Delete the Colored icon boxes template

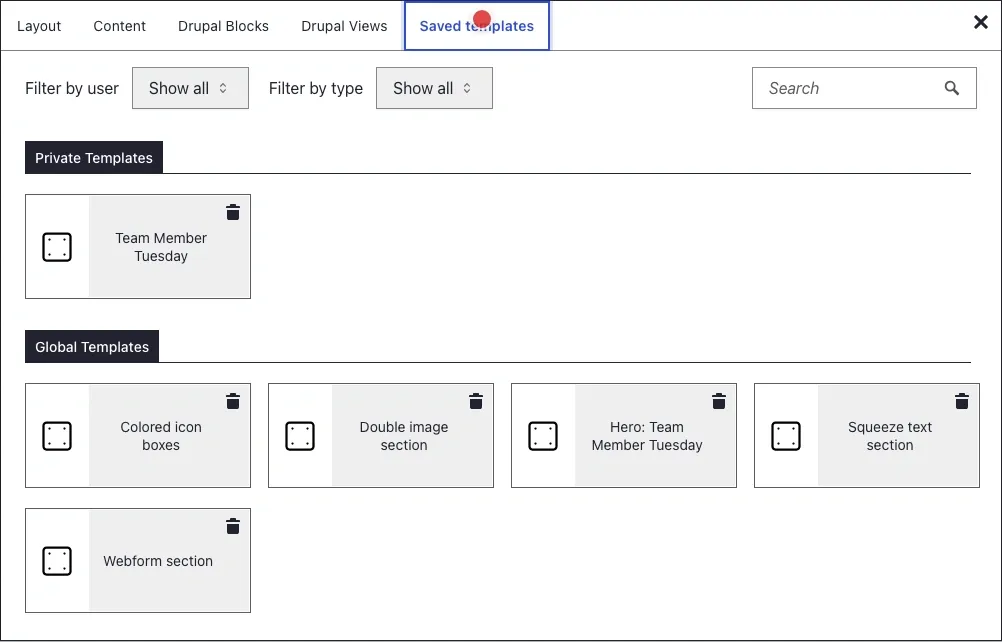(233, 401)
